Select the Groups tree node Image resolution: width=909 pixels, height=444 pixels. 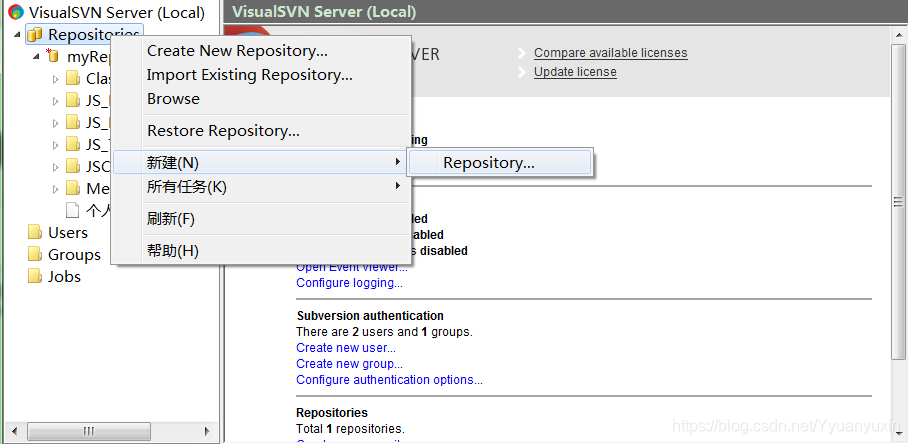[x=74, y=254]
